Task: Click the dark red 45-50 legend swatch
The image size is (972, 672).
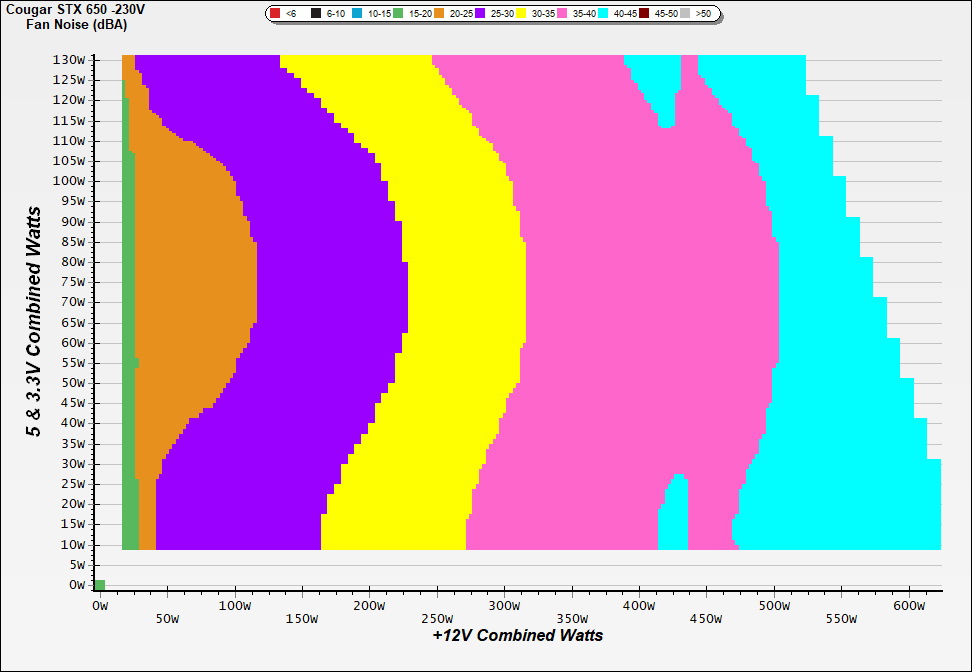Action: coord(643,14)
